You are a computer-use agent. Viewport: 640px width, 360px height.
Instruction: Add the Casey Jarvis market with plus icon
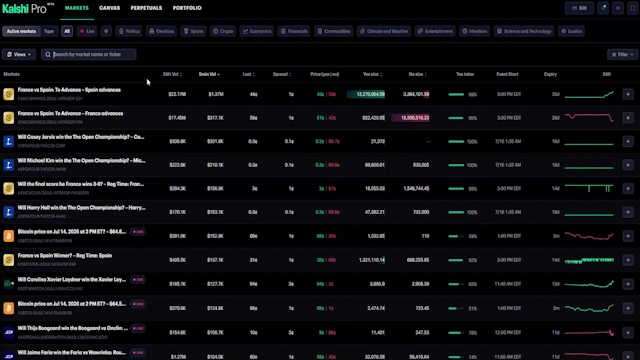[x=628, y=142]
